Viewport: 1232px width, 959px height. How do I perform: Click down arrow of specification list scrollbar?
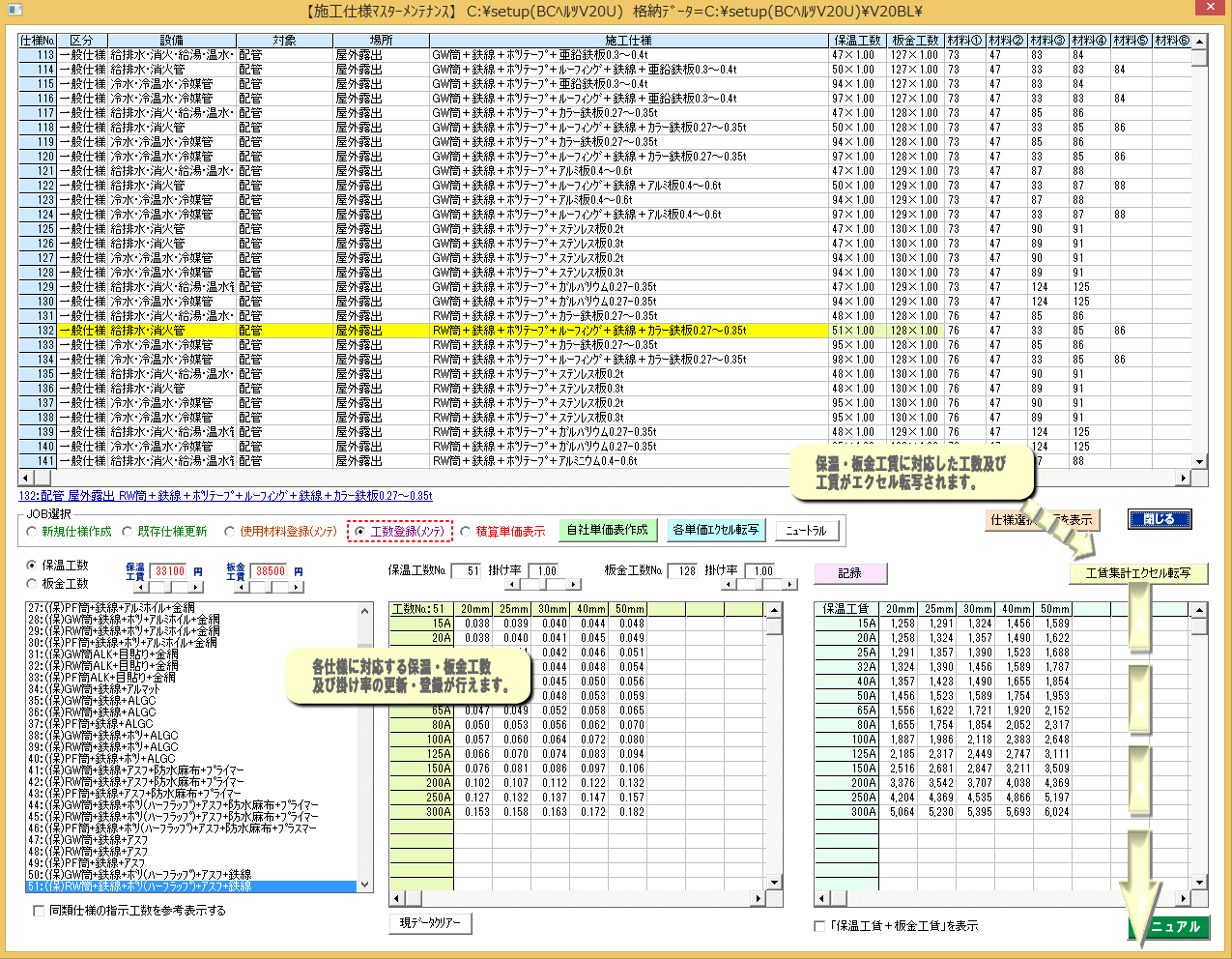coord(365,885)
